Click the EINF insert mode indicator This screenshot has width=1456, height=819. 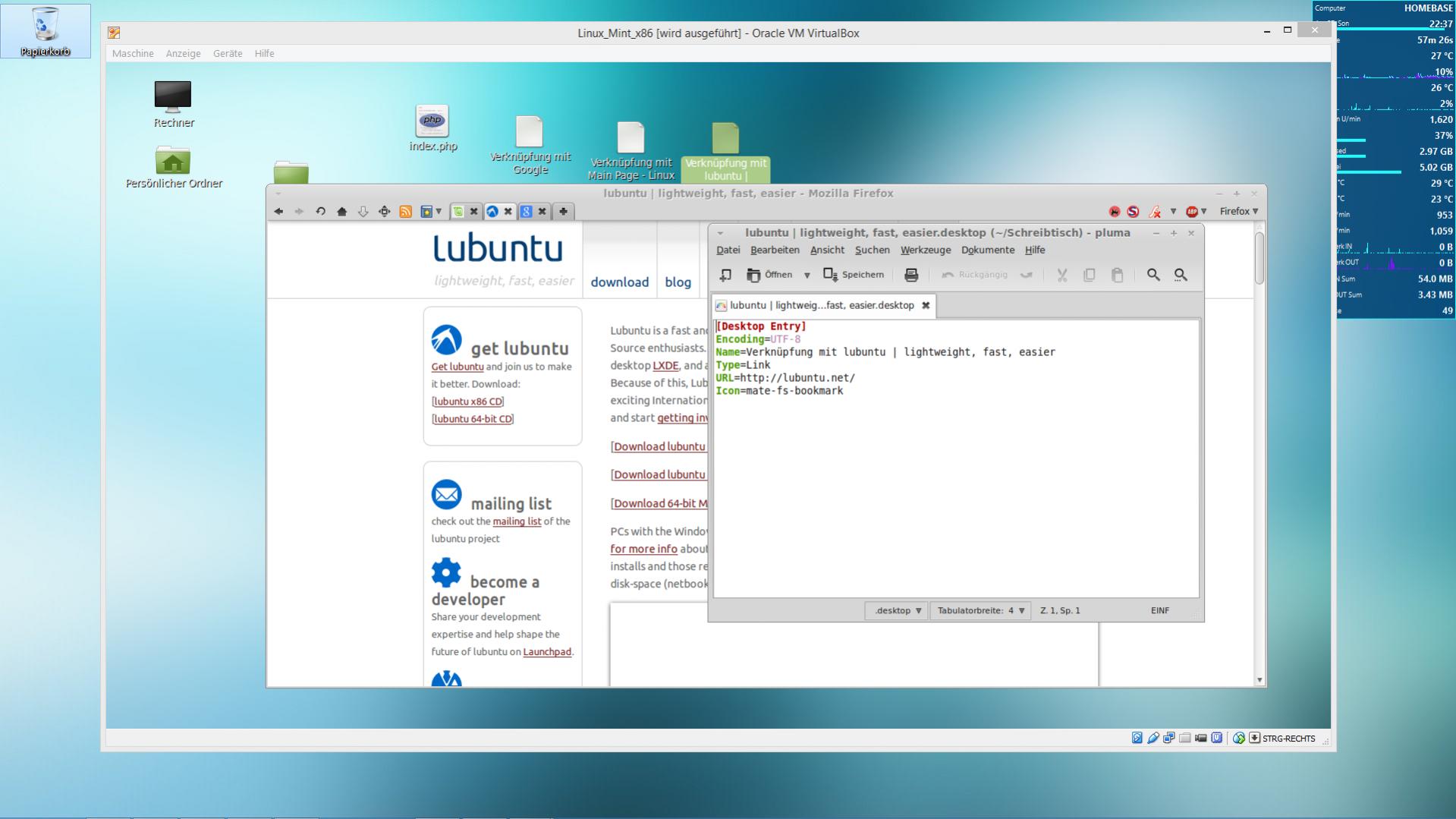1159,610
